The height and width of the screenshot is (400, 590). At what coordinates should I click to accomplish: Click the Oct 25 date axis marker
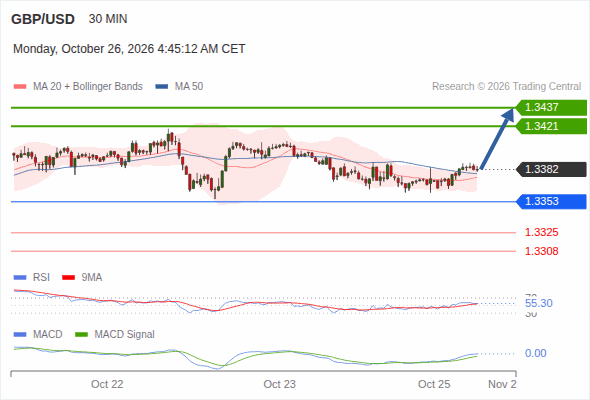pos(434,384)
